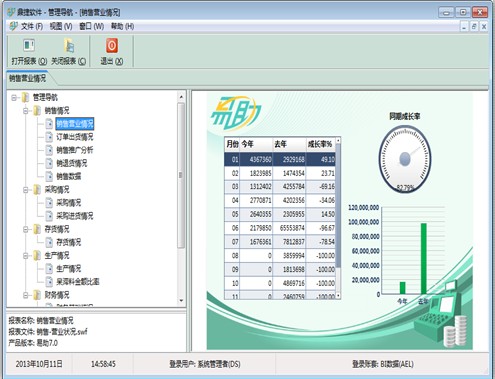Click the document icon beside 销售数据
This screenshot has height=379, width=495.
tap(49, 176)
